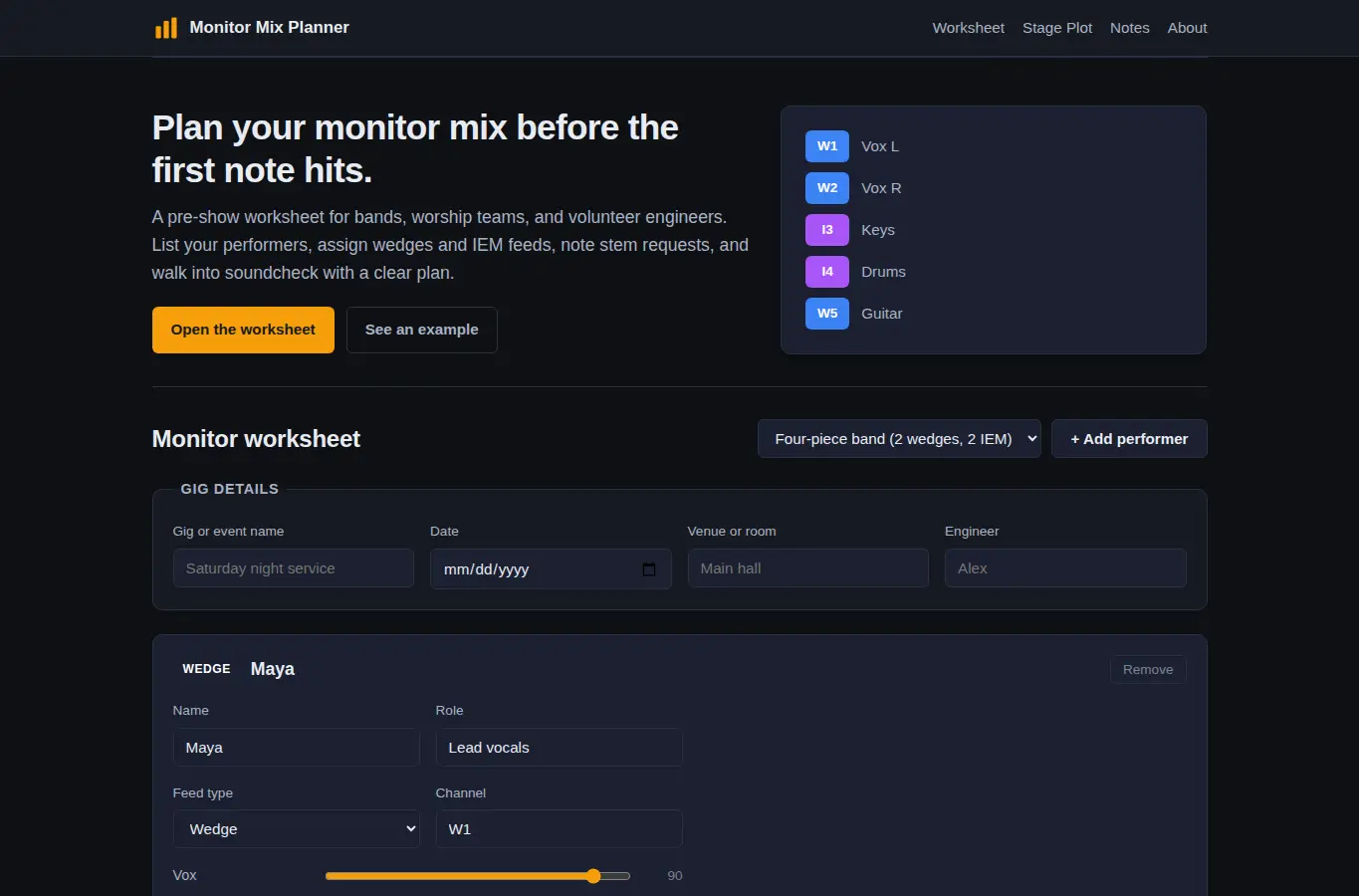The image size is (1359, 896).
Task: Click the 'Plan your monitor mix' headline
Action: (415, 149)
